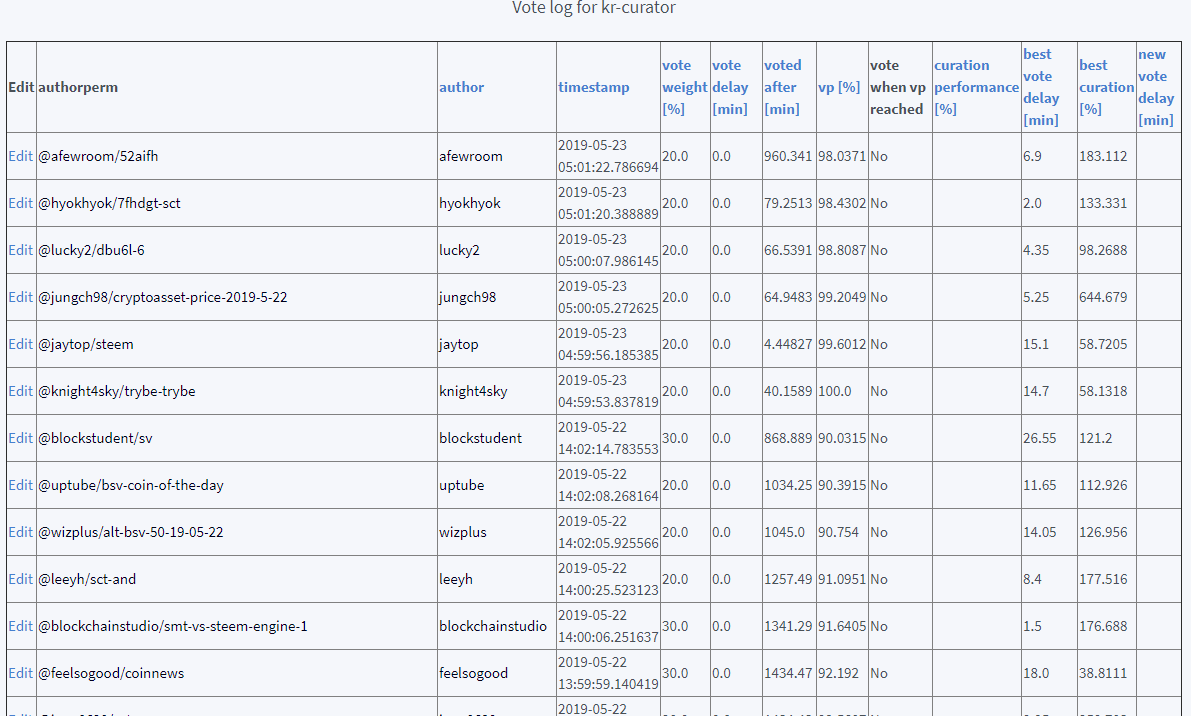Select vp value 98.0371

click(x=842, y=156)
